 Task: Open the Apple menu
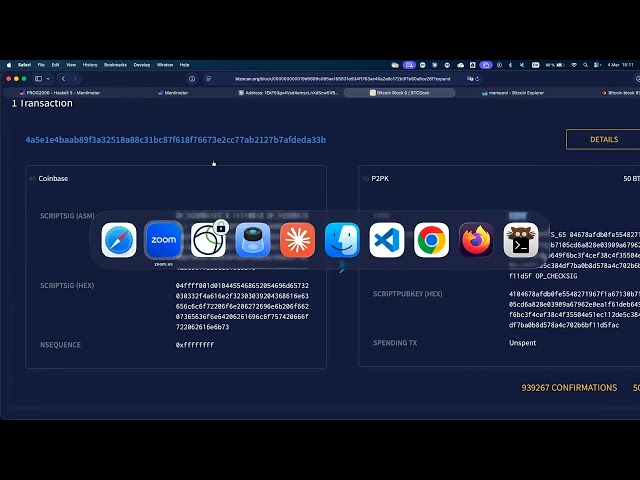[9, 65]
